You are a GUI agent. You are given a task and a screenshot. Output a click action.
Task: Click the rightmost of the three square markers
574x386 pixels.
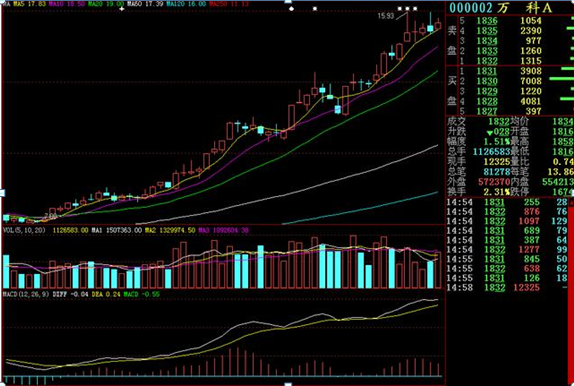(415, 8)
